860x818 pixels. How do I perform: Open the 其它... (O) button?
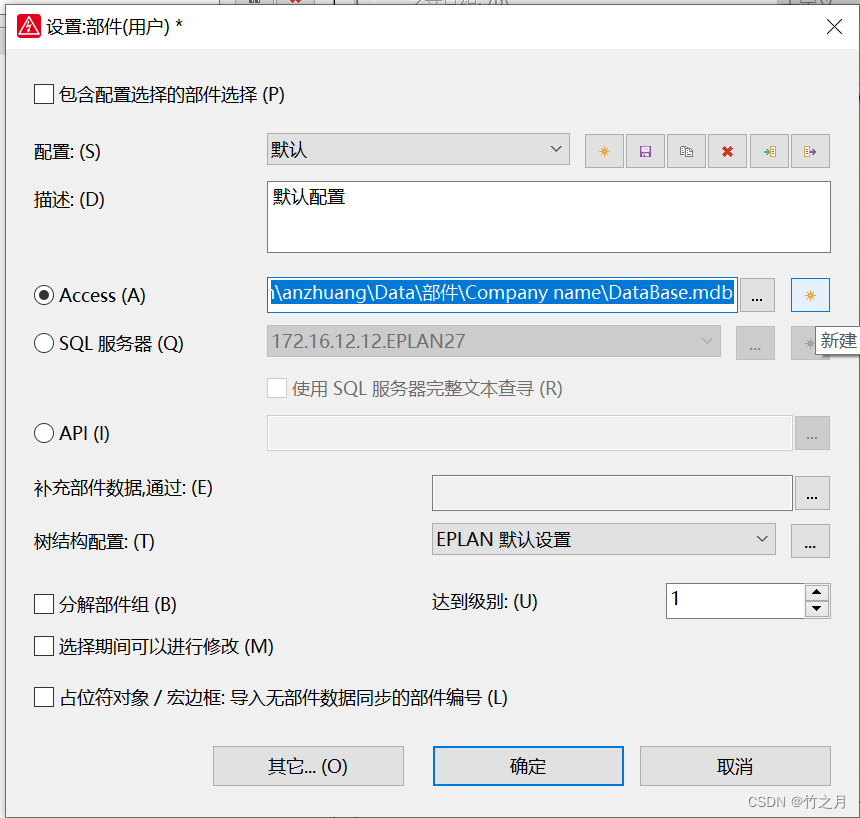pyautogui.click(x=308, y=766)
